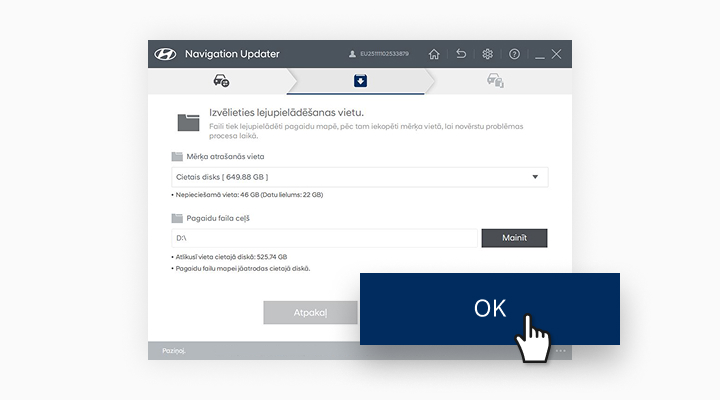Click the D:\ temporary path field

coord(323,238)
